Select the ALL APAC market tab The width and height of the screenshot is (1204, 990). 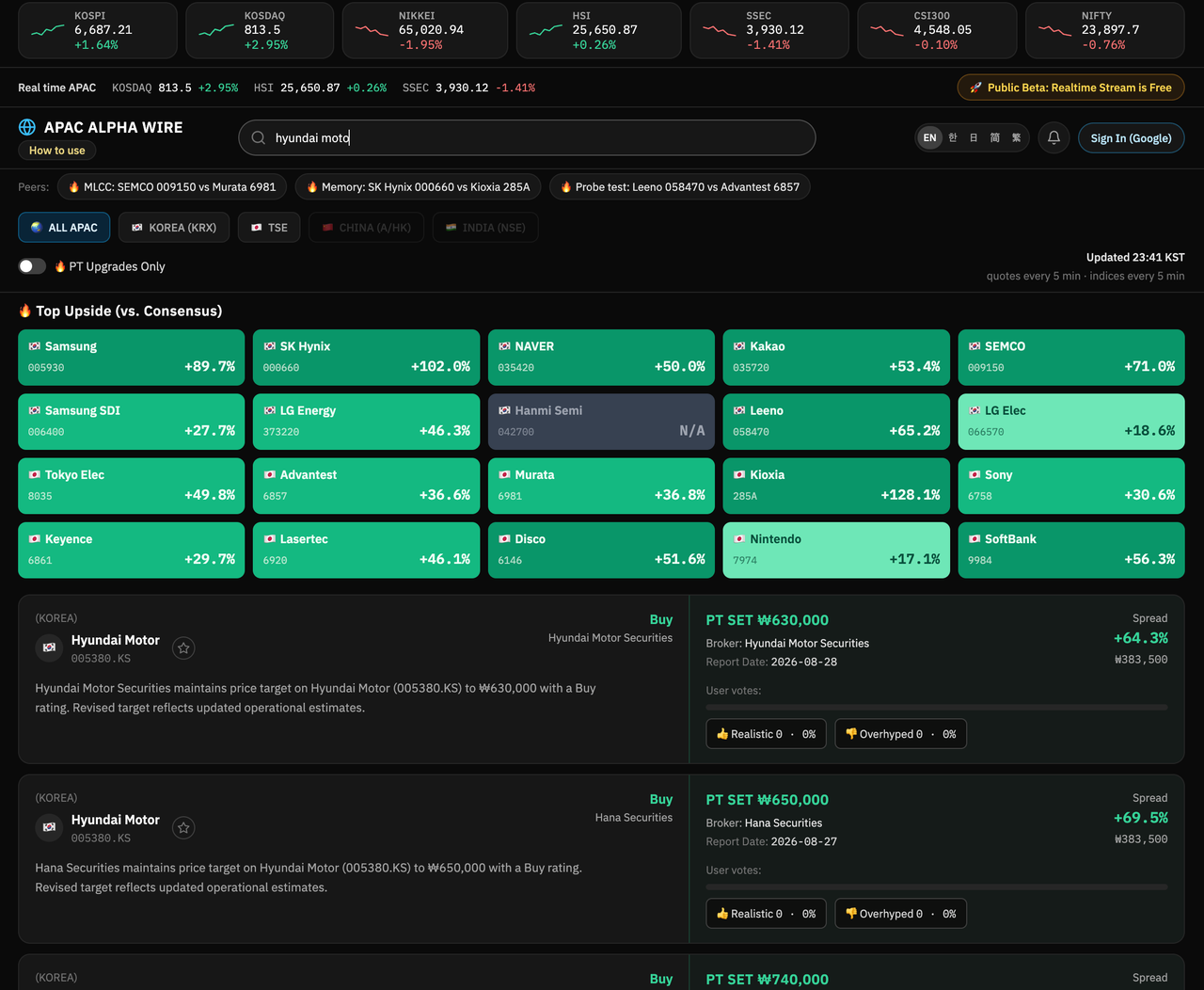click(x=64, y=228)
